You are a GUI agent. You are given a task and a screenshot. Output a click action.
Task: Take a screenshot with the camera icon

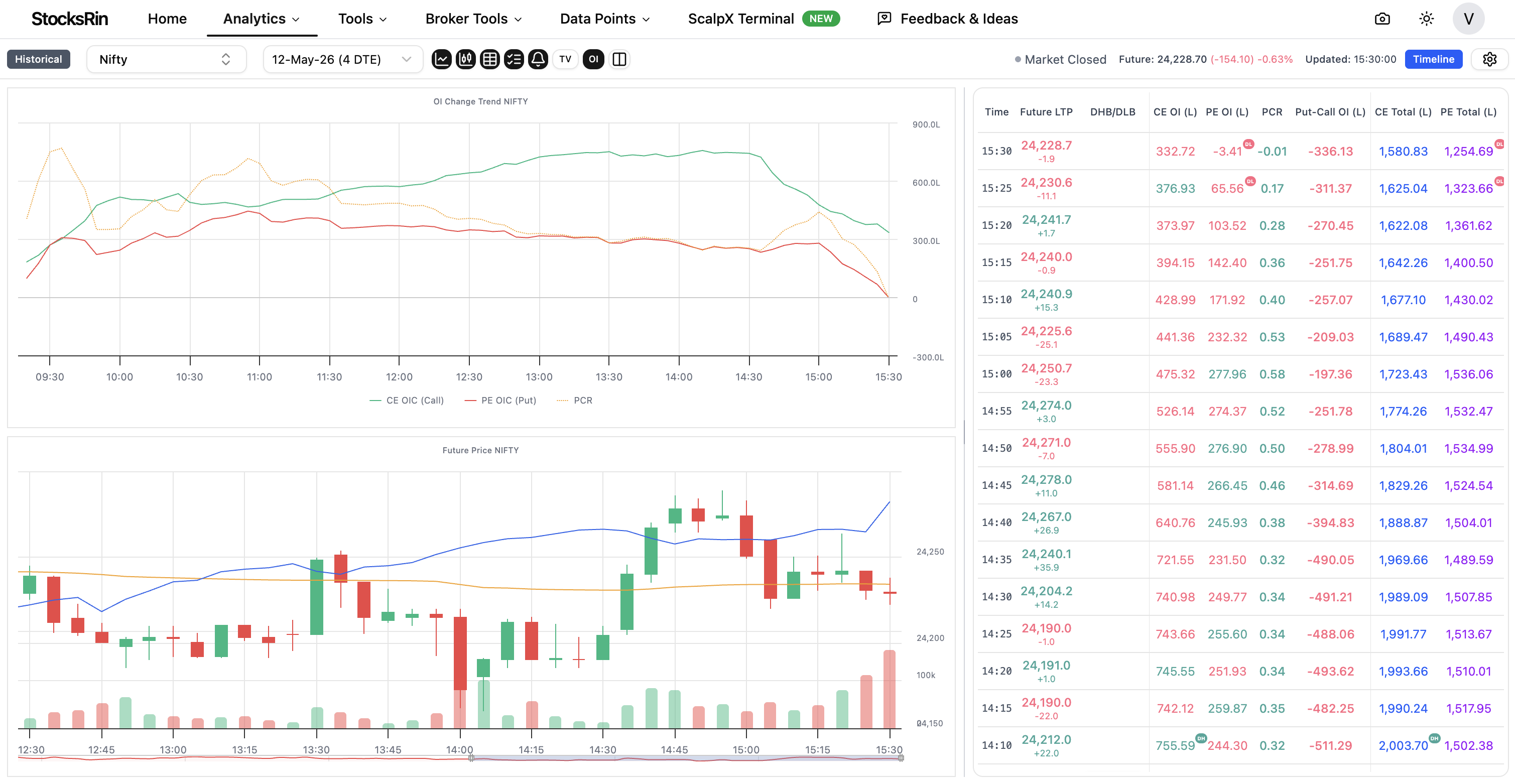(1382, 19)
